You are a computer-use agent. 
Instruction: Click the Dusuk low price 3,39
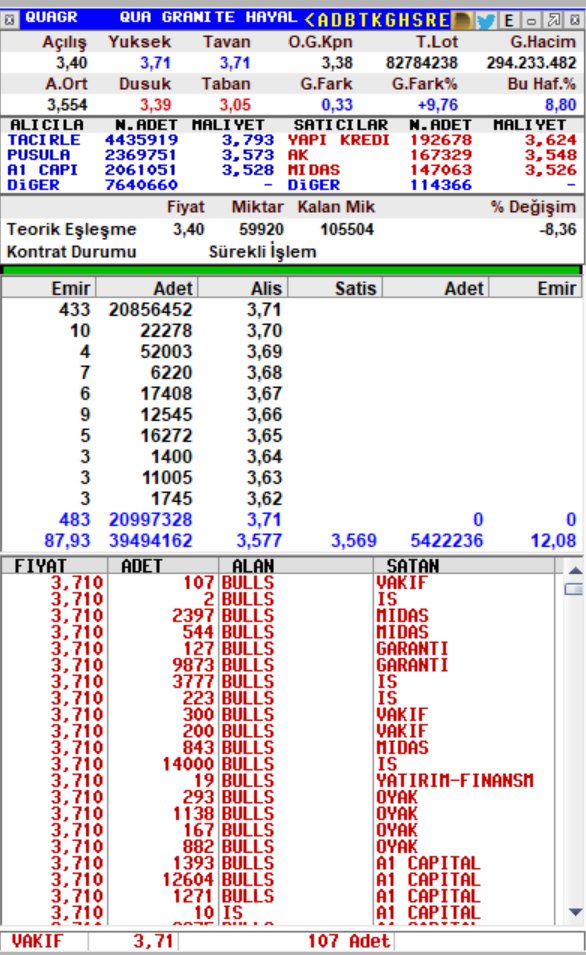click(x=155, y=105)
